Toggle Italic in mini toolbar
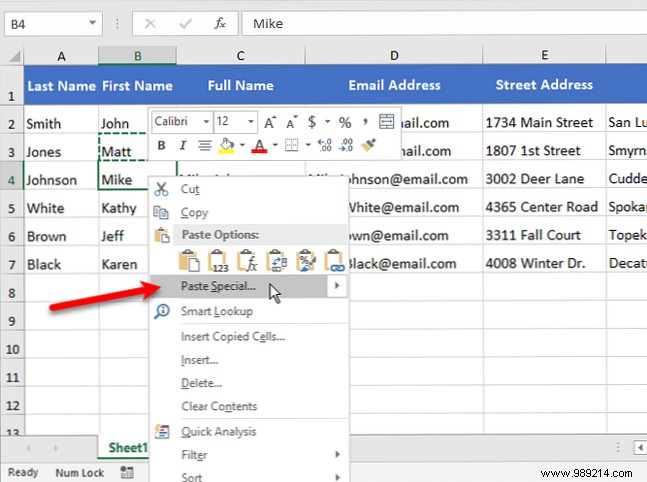This screenshot has height=482, width=647. (183, 145)
